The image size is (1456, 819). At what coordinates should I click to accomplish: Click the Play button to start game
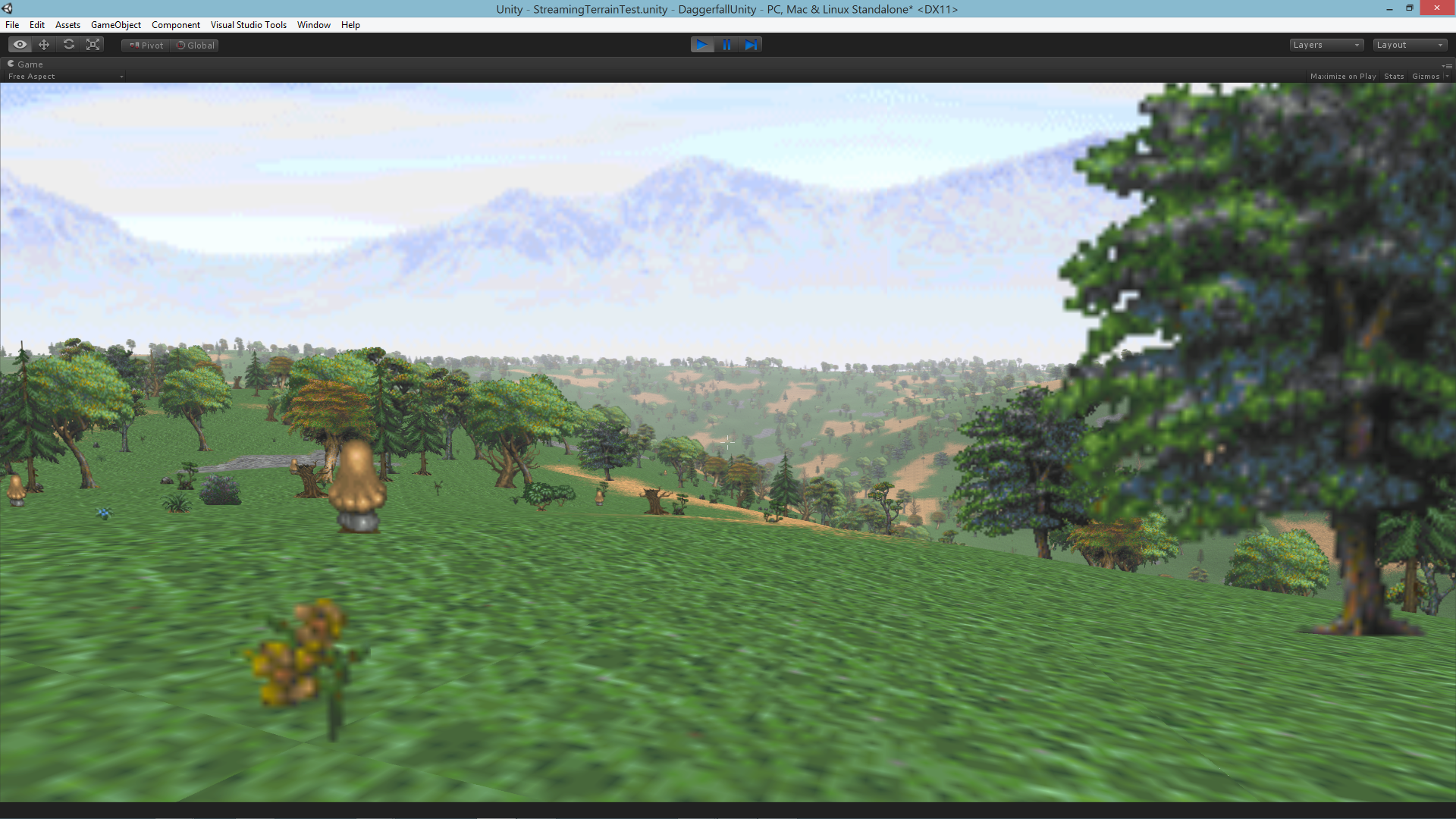coord(702,44)
